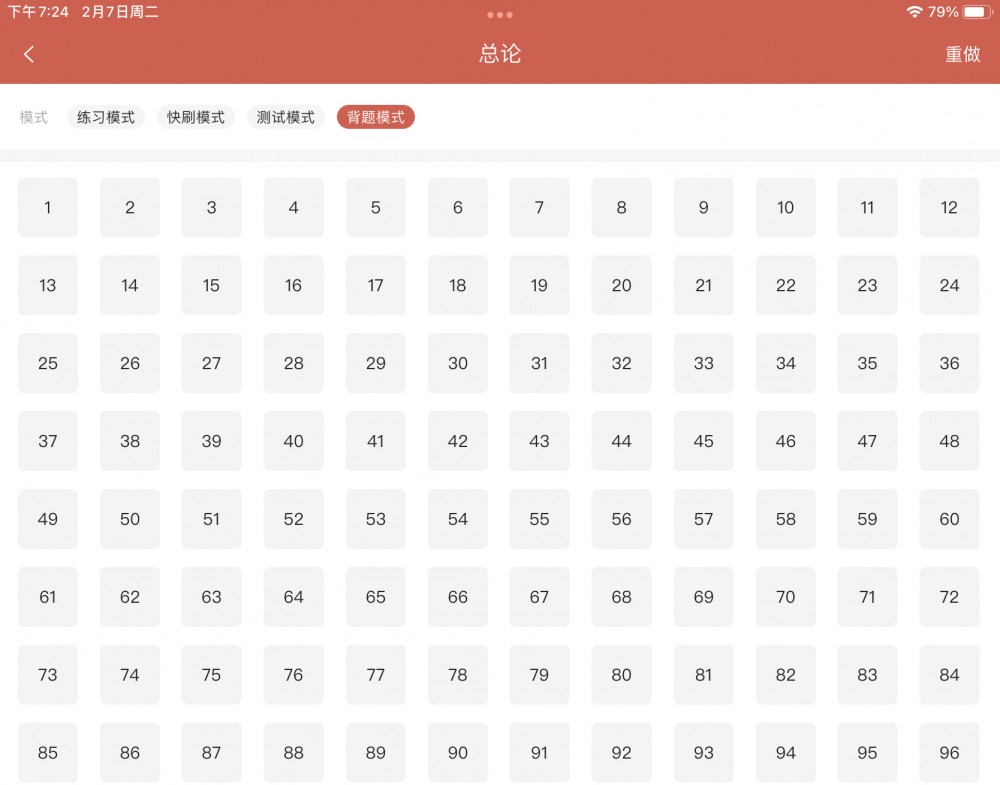The height and width of the screenshot is (785, 1000).
Task: Jump to question 55
Action: [x=540, y=518]
